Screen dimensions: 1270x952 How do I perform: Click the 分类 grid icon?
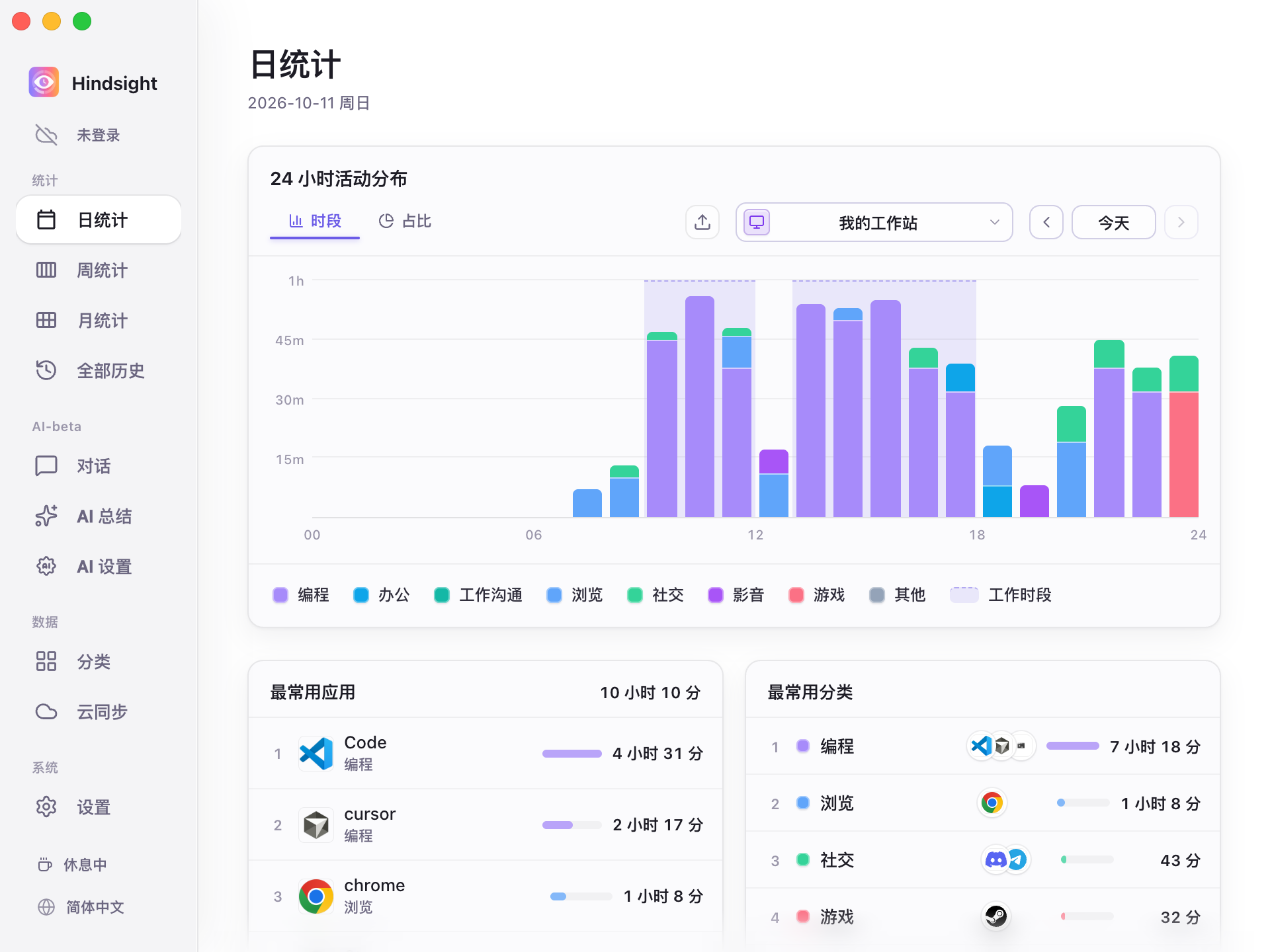tap(46, 661)
